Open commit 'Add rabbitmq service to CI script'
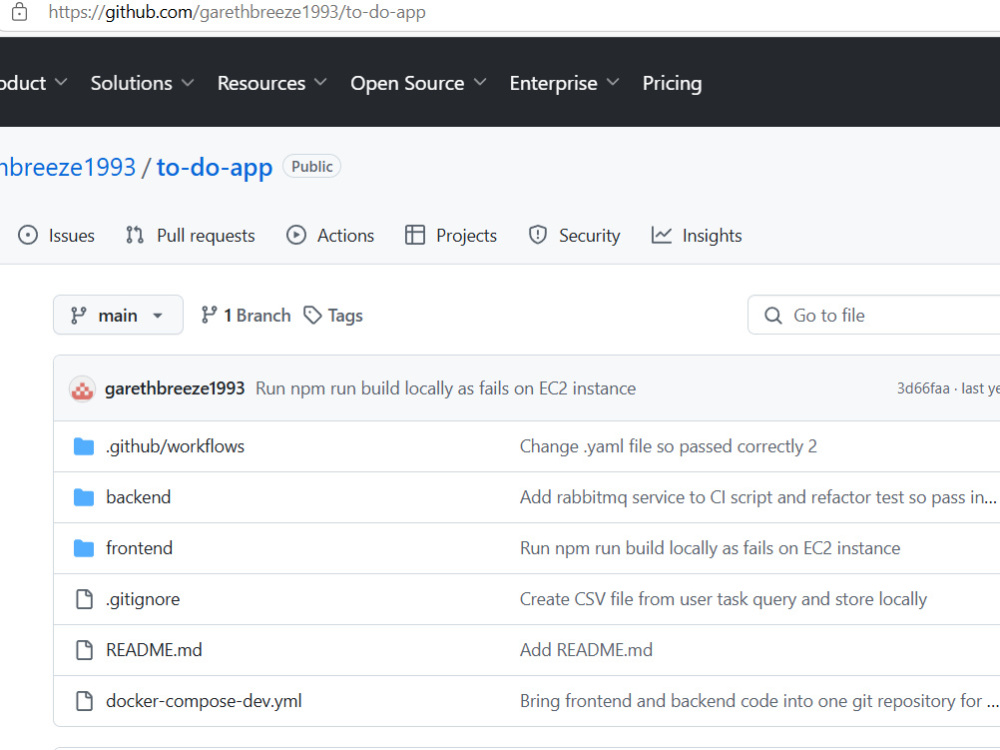The height and width of the screenshot is (750, 1000). [x=758, y=497]
